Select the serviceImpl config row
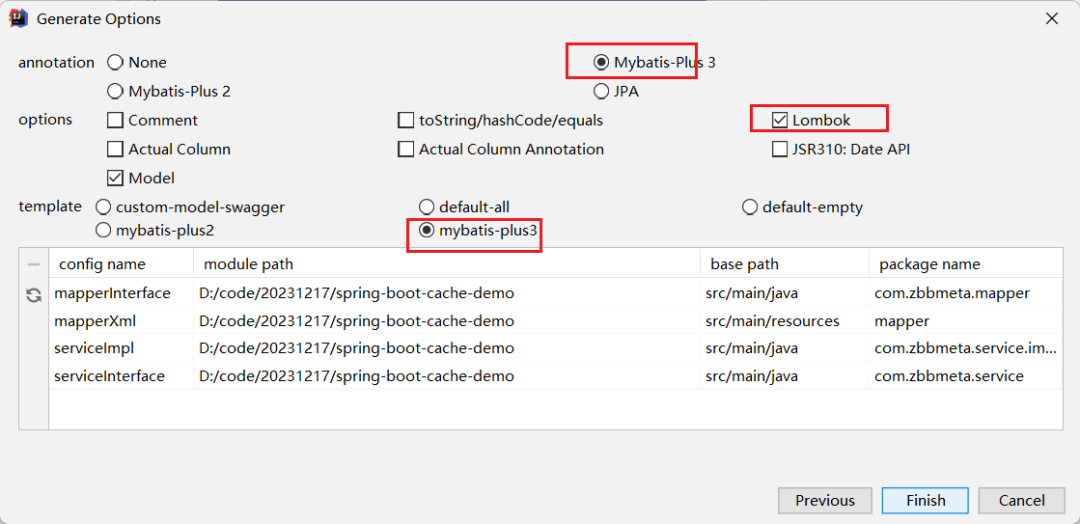 pyautogui.click(x=121, y=348)
